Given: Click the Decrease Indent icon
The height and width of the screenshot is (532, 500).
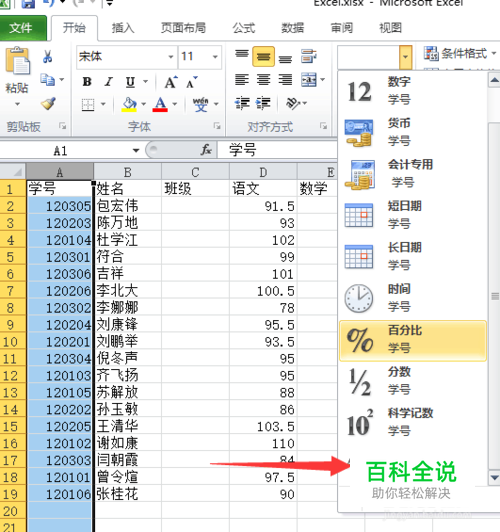Looking at the screenshot, I should pyautogui.click(x=242, y=103).
